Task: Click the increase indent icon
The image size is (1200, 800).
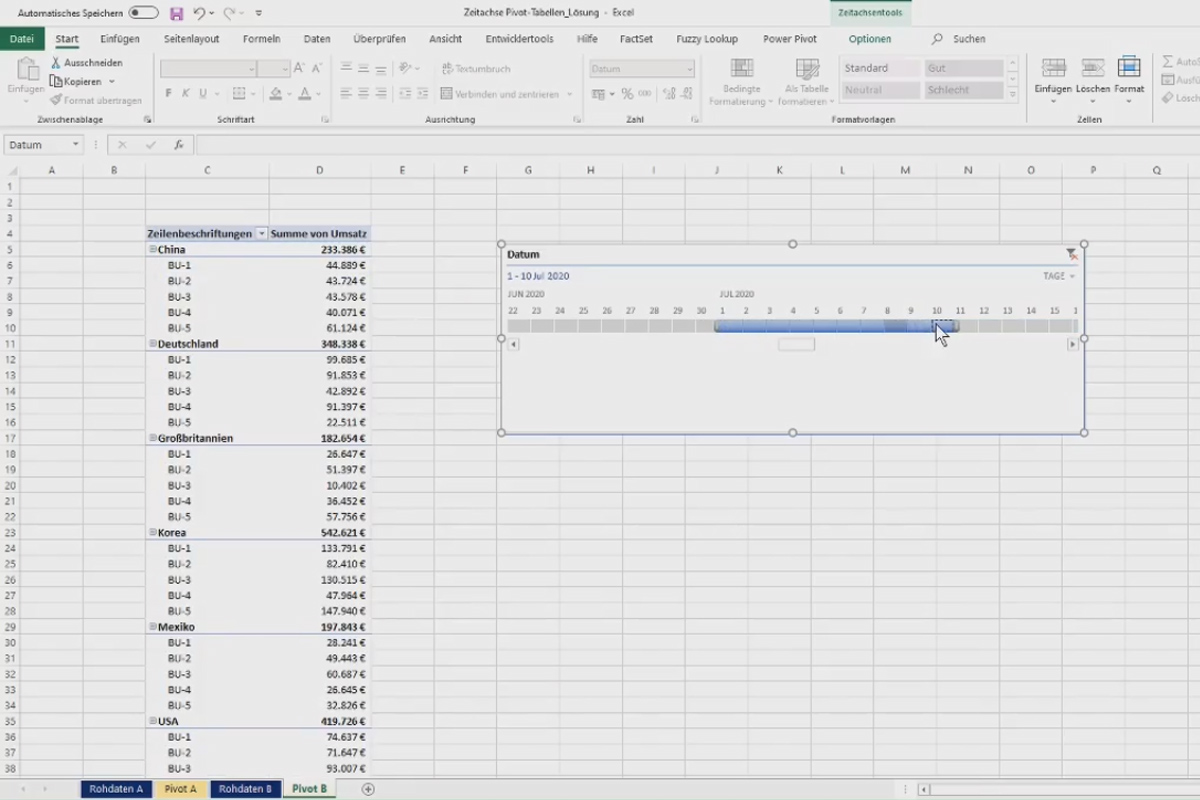Action: click(x=421, y=93)
